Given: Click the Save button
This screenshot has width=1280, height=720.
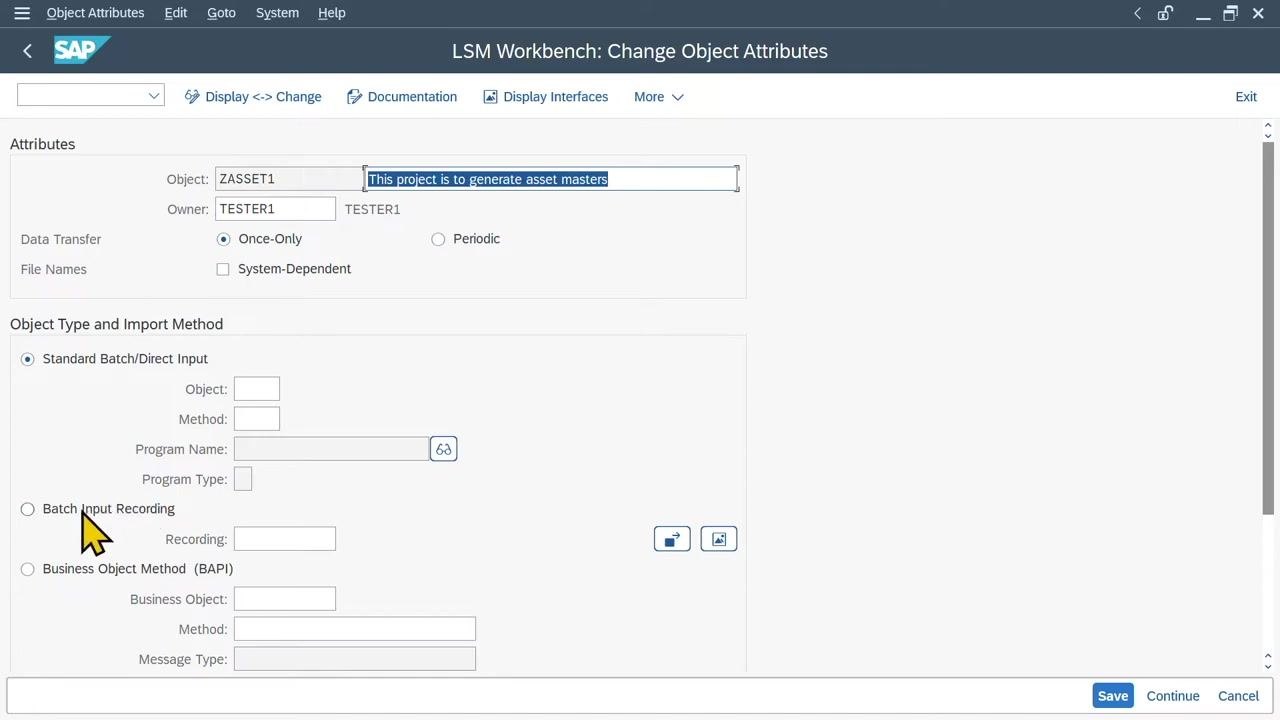Looking at the screenshot, I should tap(1113, 696).
